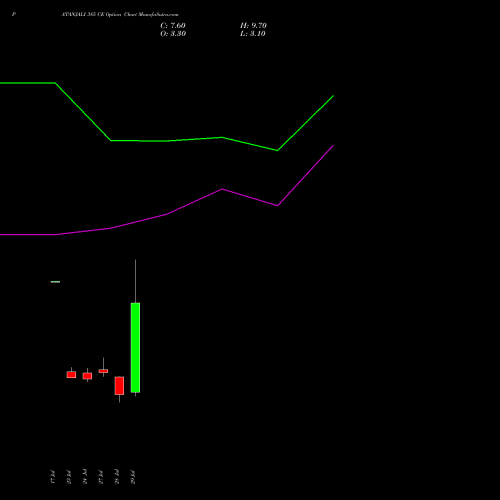This screenshot has height=500, width=500.
Task: Select the tall green candlestick body
Action: click(135, 348)
